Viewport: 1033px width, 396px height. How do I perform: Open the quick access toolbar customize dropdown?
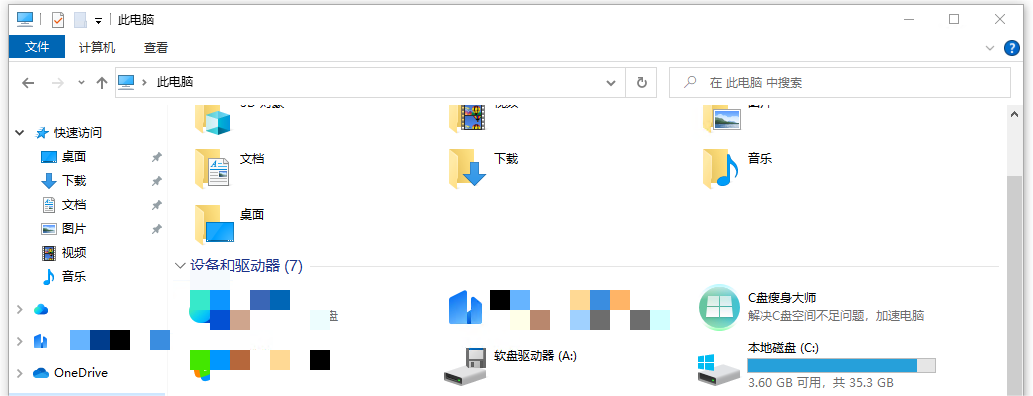pyautogui.click(x=98, y=20)
